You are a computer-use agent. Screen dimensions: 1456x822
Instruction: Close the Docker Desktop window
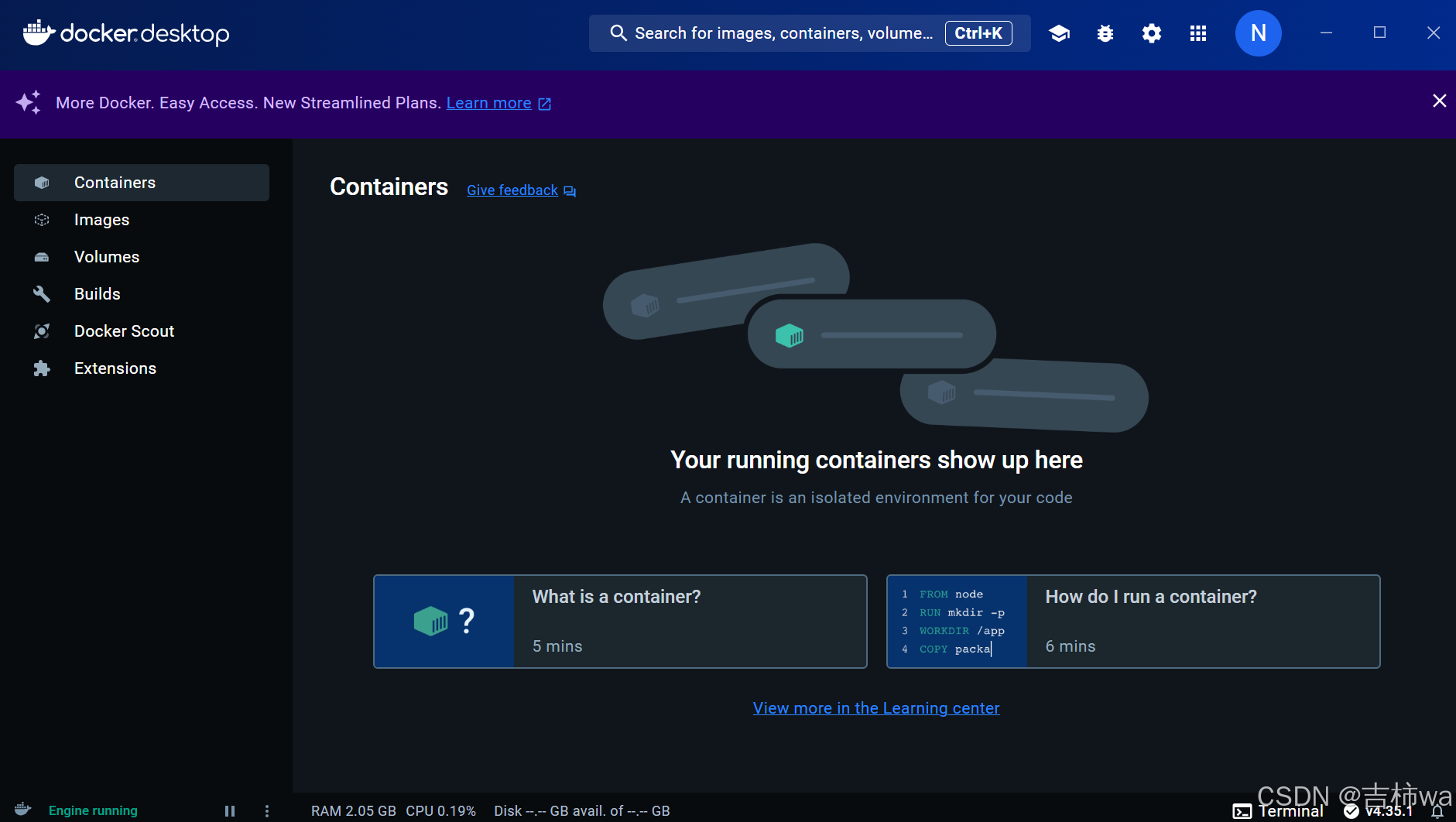[1434, 33]
